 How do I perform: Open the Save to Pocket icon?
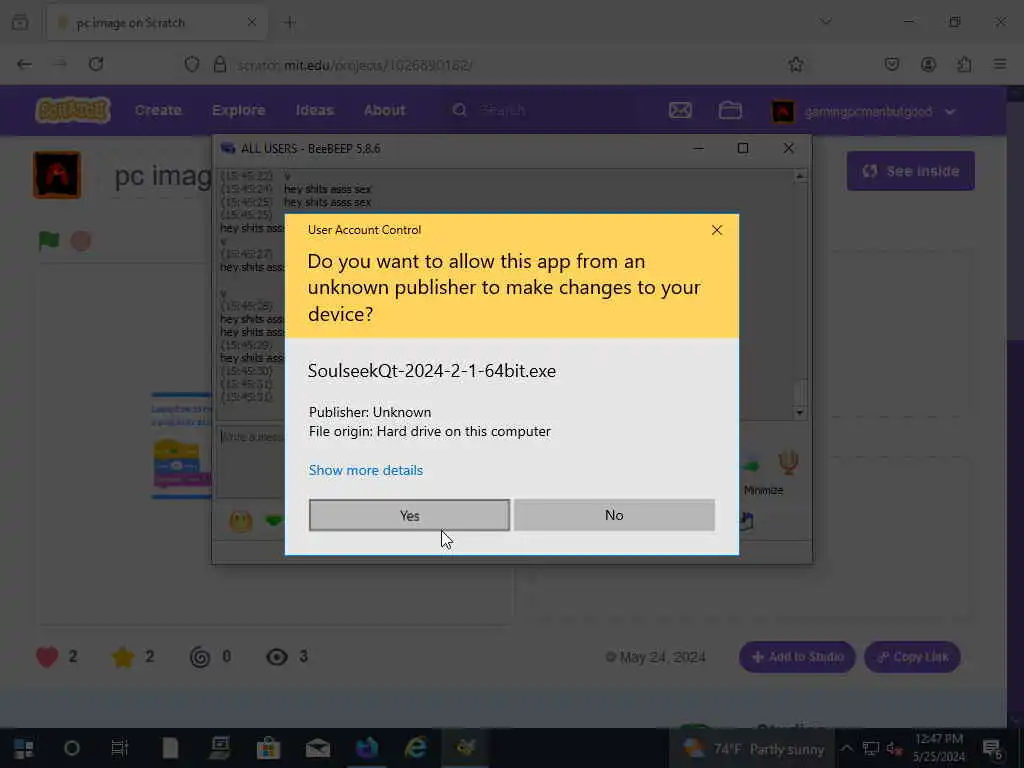891,64
